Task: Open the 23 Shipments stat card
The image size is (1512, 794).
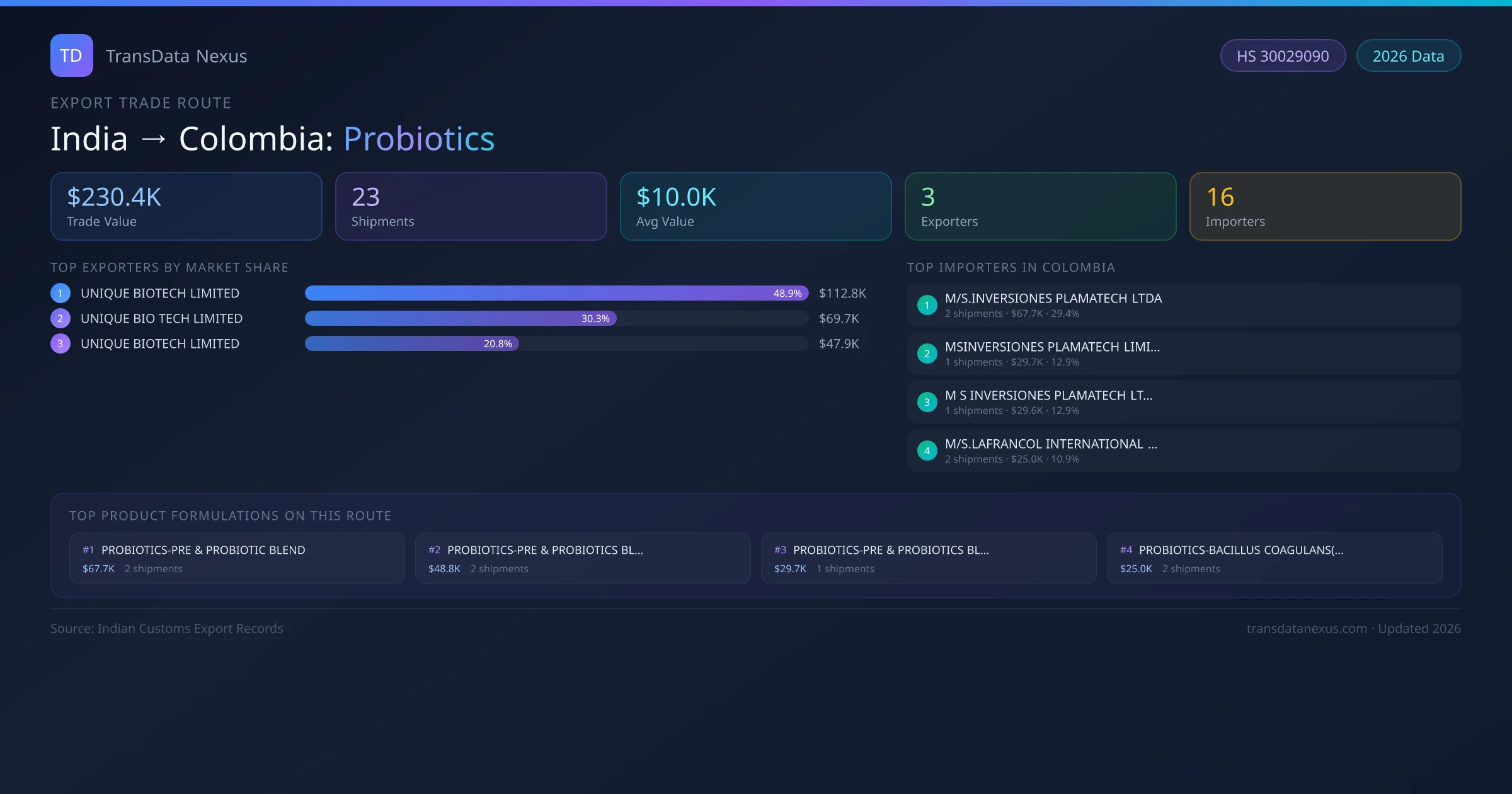Action: click(x=471, y=207)
